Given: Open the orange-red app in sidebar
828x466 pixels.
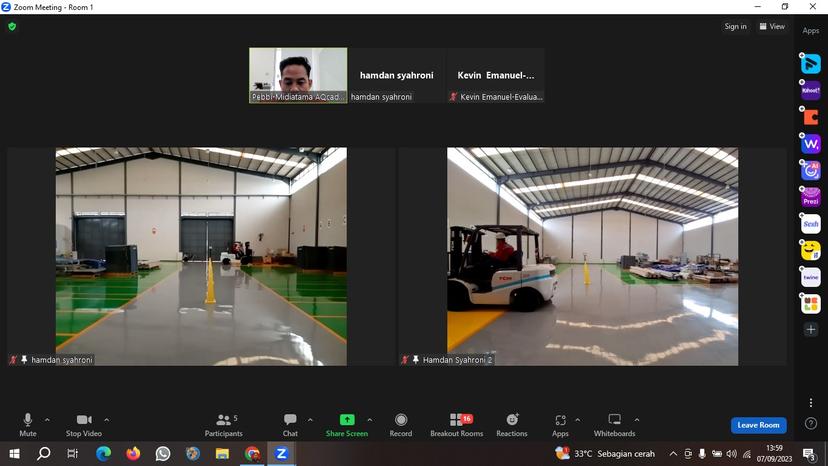Looking at the screenshot, I should (x=811, y=117).
